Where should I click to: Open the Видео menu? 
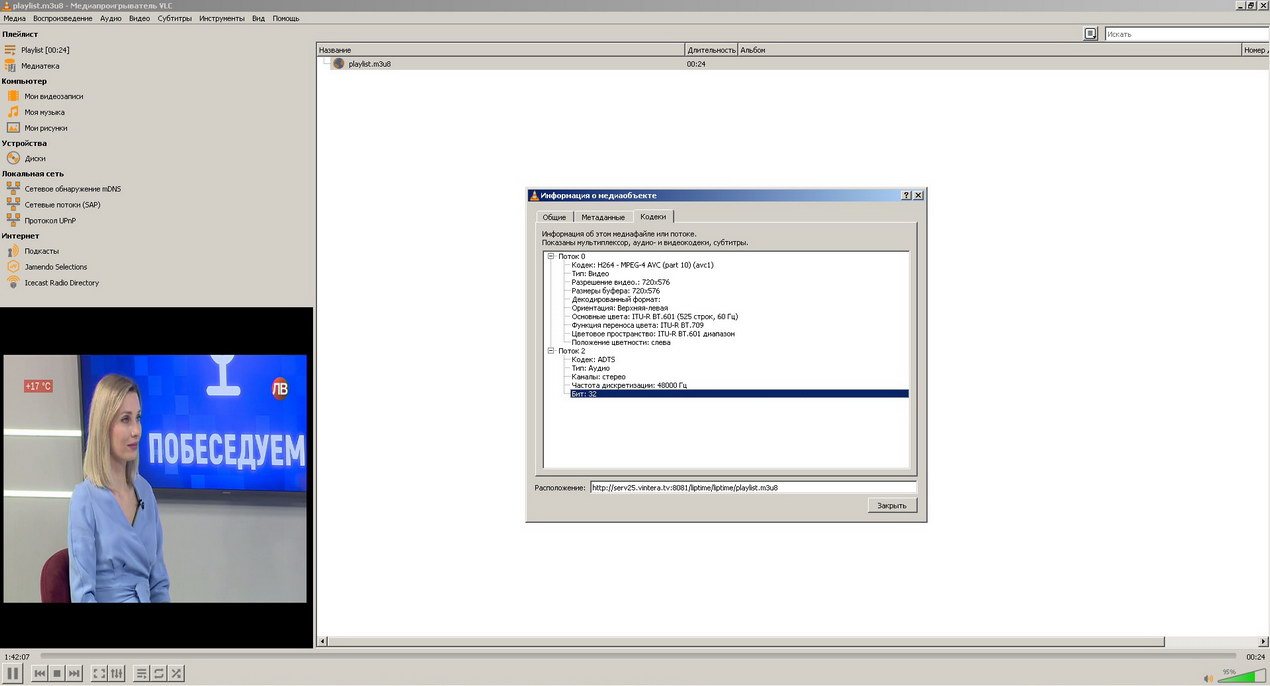pyautogui.click(x=140, y=18)
